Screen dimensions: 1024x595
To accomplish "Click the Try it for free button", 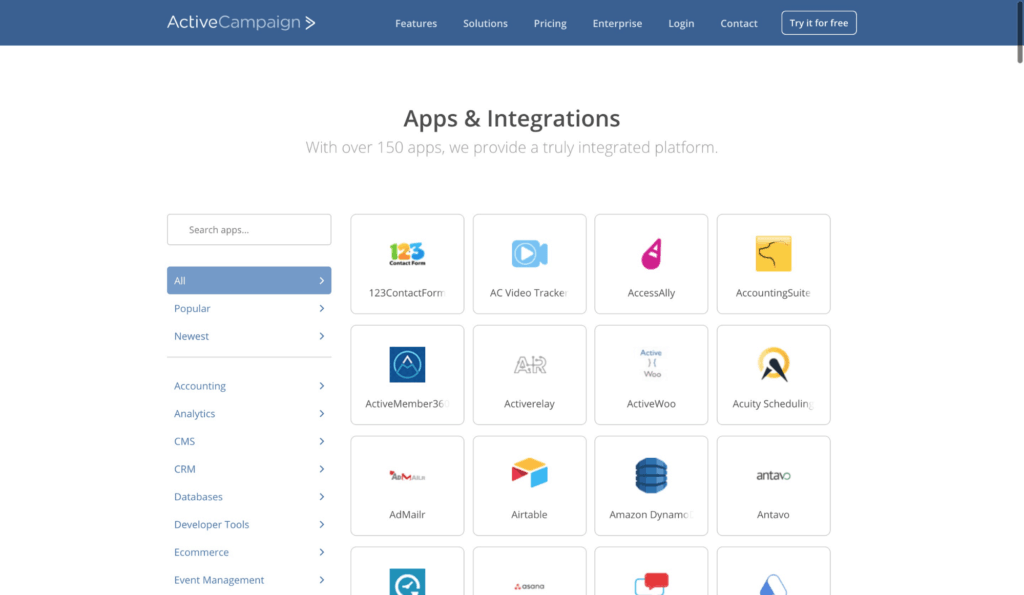I will click(x=818, y=23).
